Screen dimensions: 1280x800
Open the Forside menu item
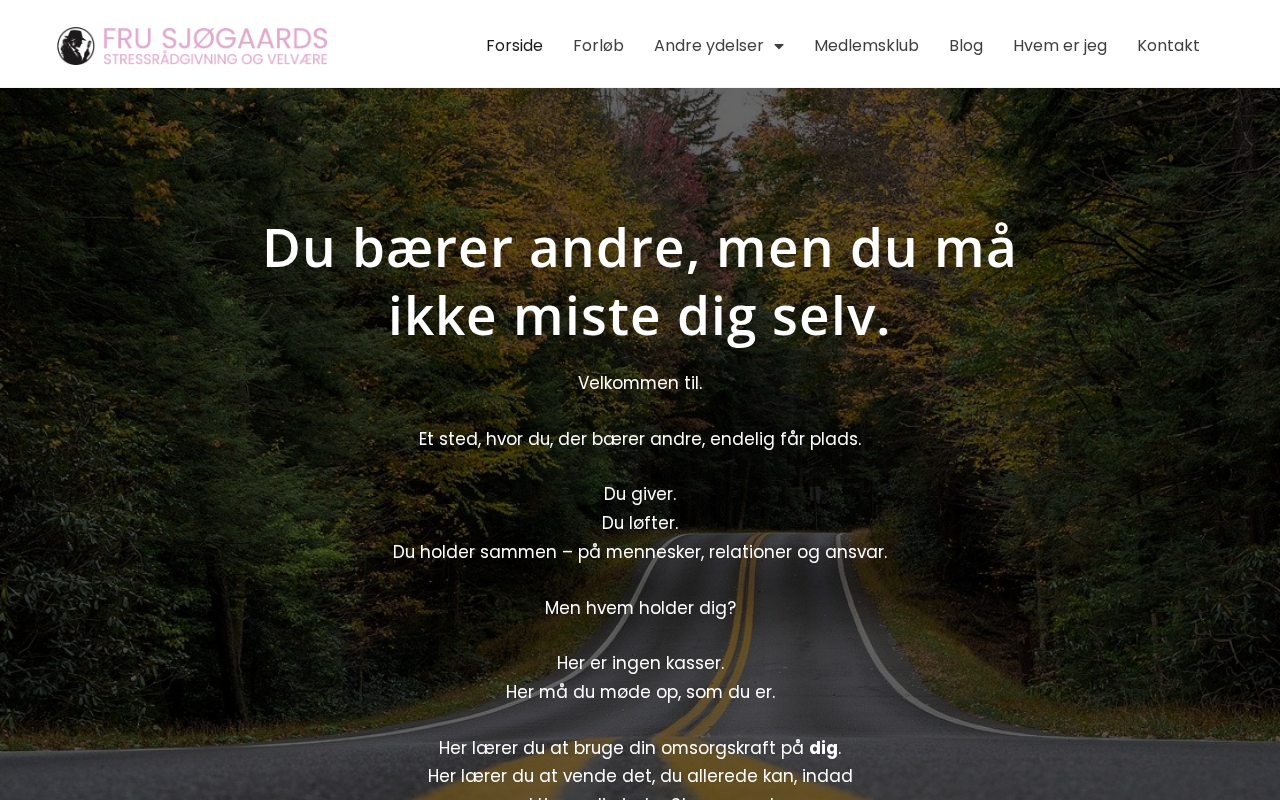(x=514, y=46)
